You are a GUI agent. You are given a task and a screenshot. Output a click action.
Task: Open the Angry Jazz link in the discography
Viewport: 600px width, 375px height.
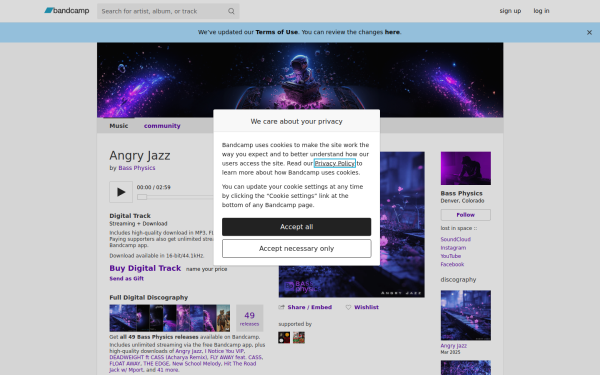pos(453,346)
